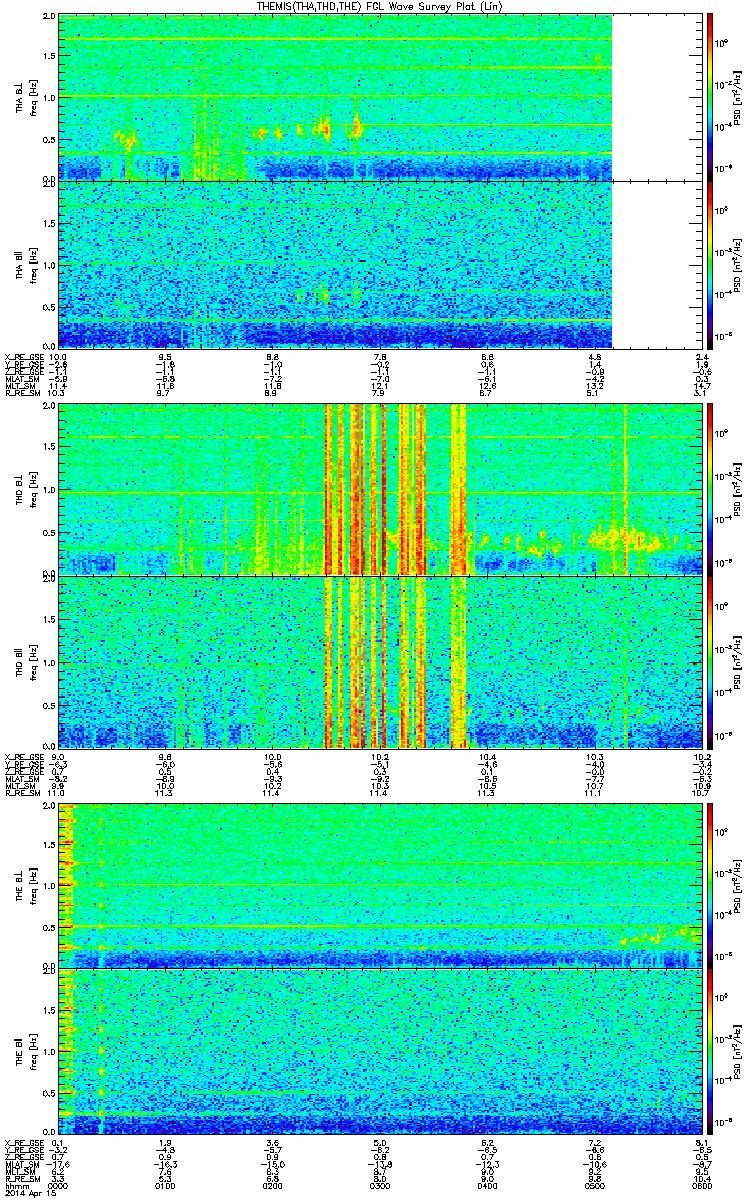Select the '0400' time tick label
750x1200 pixels.
[x=487, y=1187]
